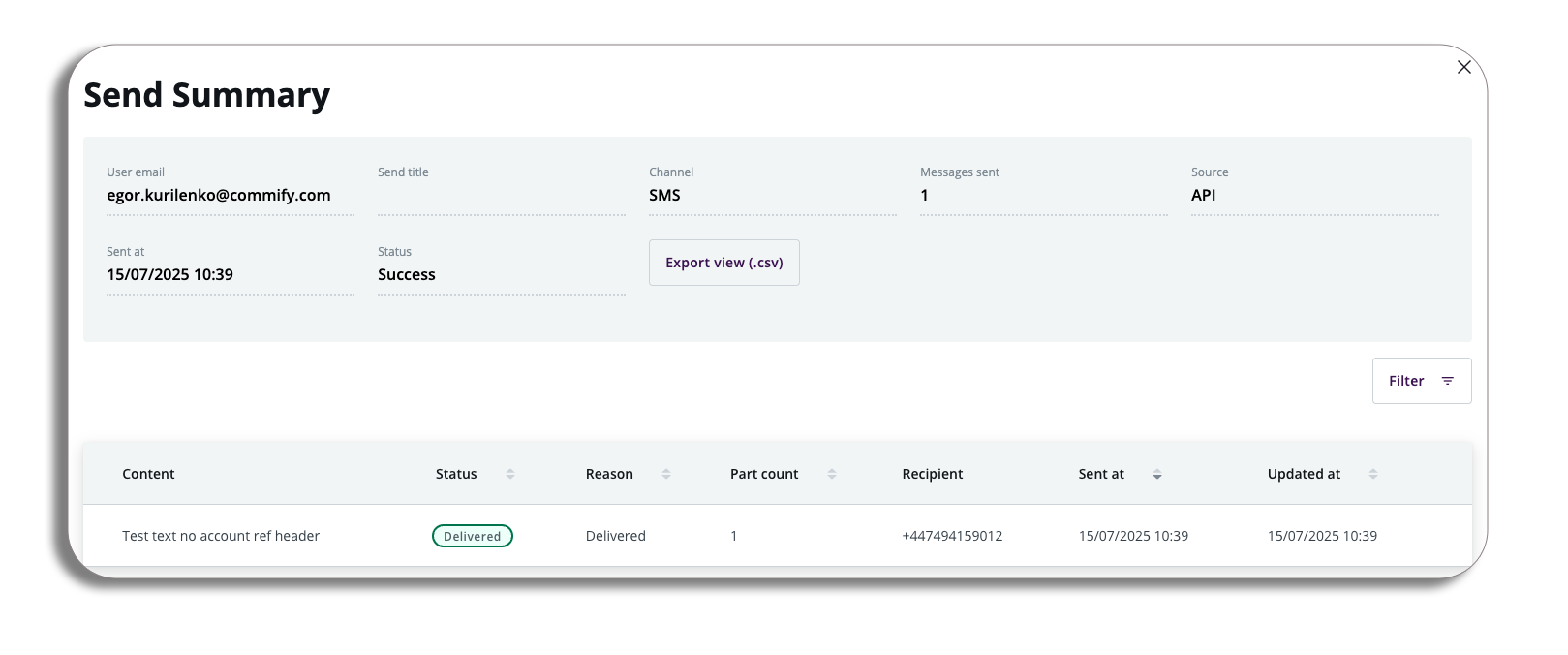The image size is (1568, 655).
Task: Close the Send Summary dialog
Action: click(x=1463, y=67)
